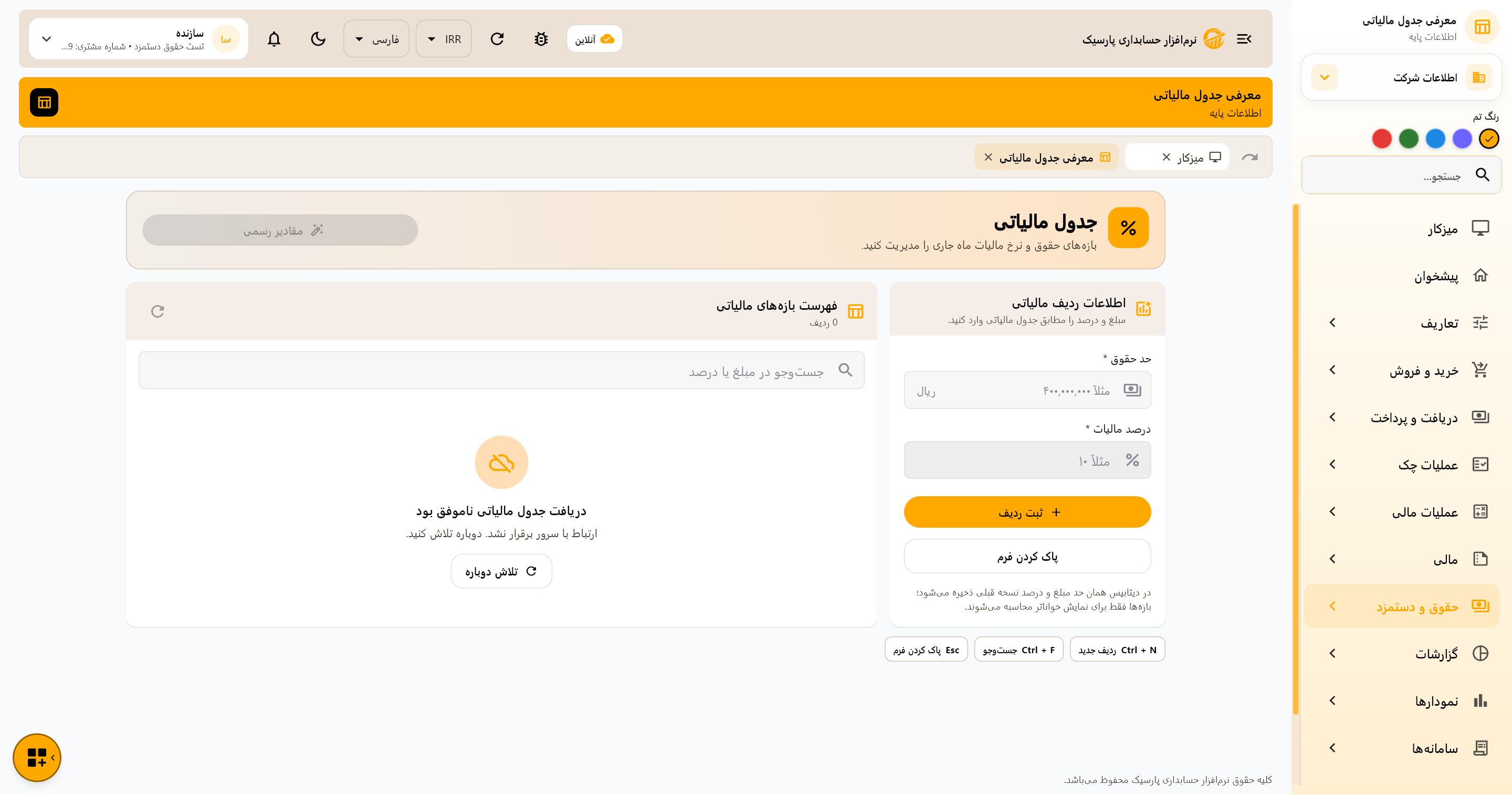This screenshot has width=1512, height=795.
Task: Click the redo arrow beside tabs
Action: (1249, 158)
